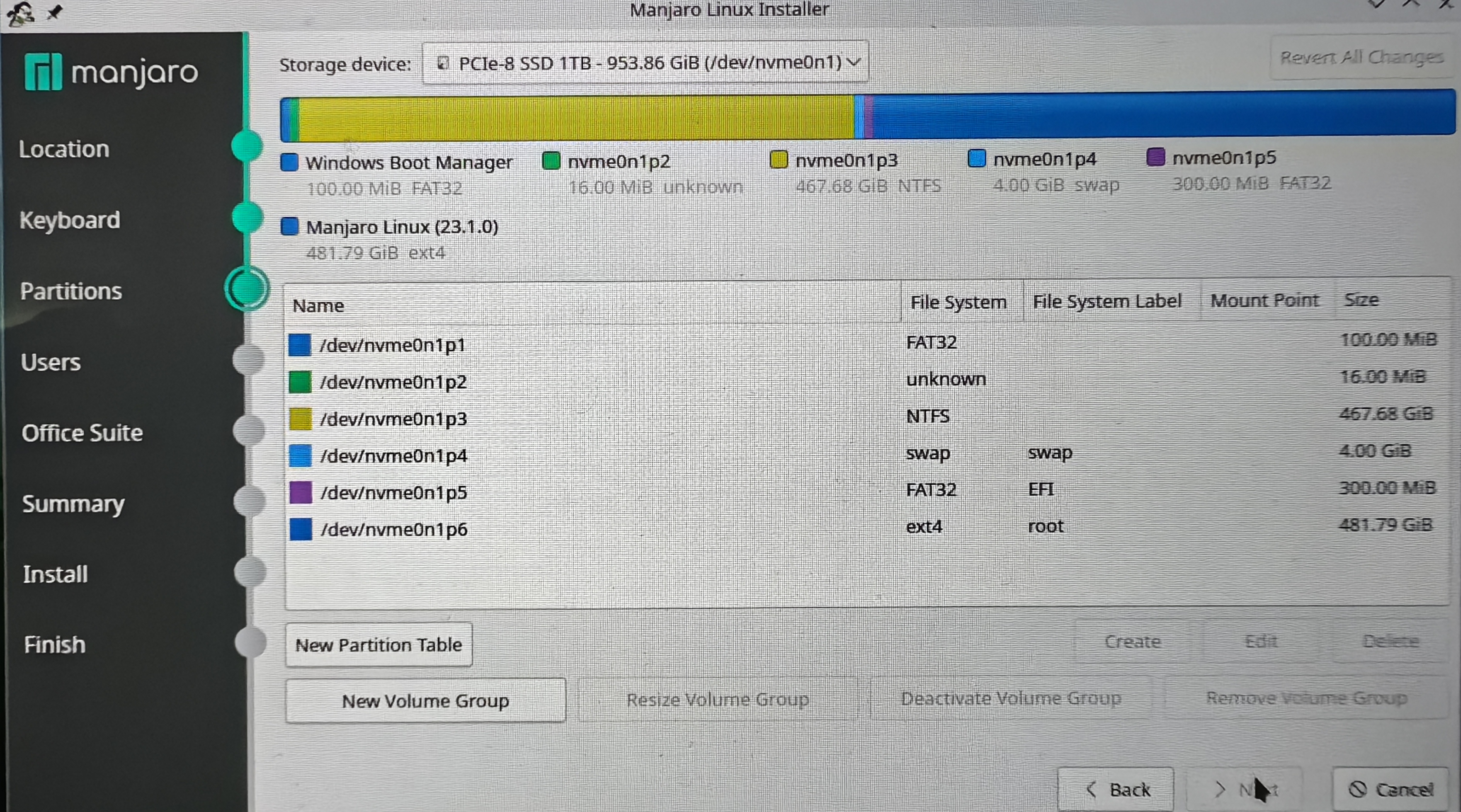Image resolution: width=1461 pixels, height=812 pixels.
Task: Go to the Users step in the sidebar
Action: [x=51, y=362]
